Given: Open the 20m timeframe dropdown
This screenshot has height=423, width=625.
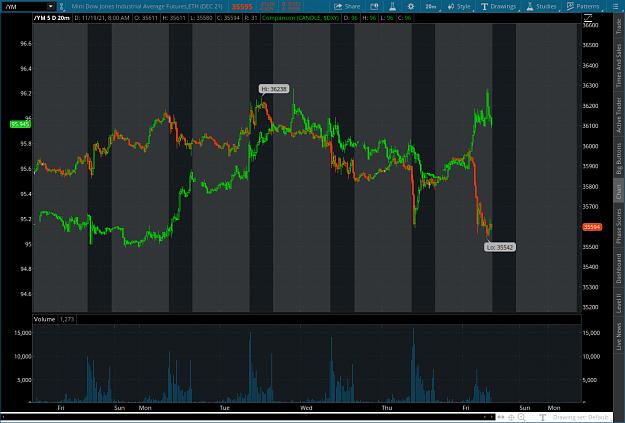Looking at the screenshot, I should (x=431, y=6).
